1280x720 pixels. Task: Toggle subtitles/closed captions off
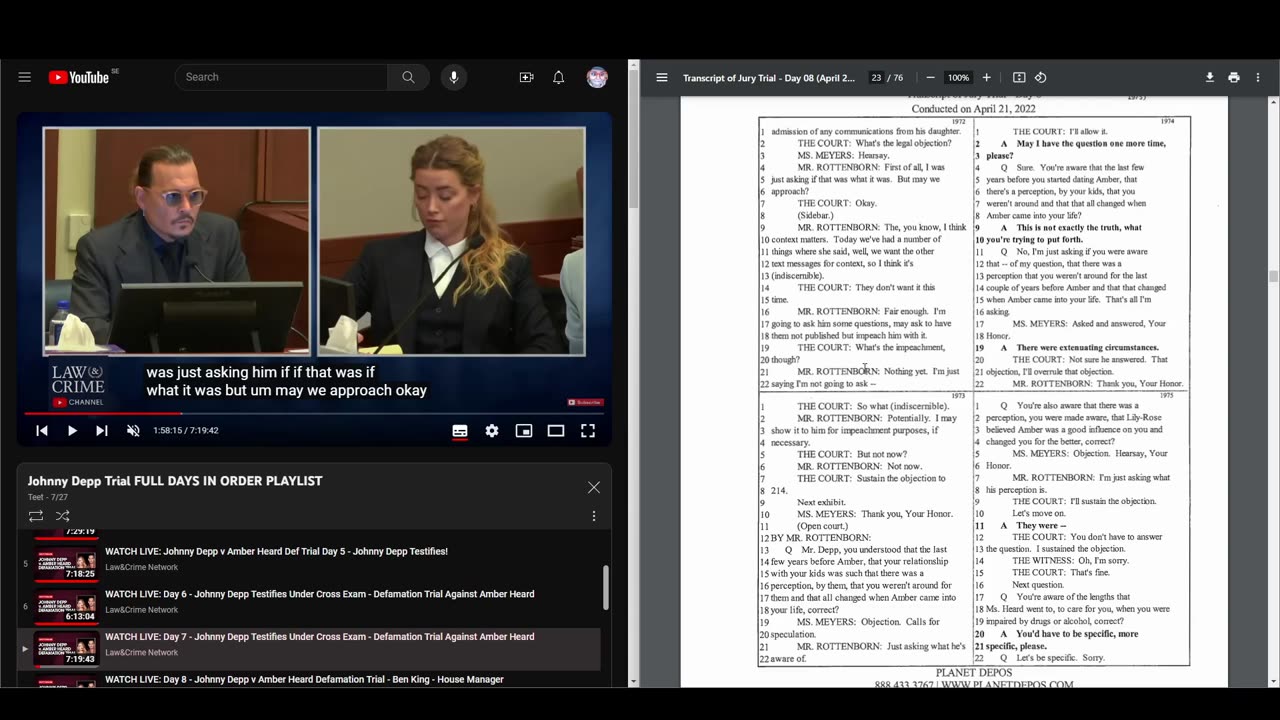coord(460,430)
